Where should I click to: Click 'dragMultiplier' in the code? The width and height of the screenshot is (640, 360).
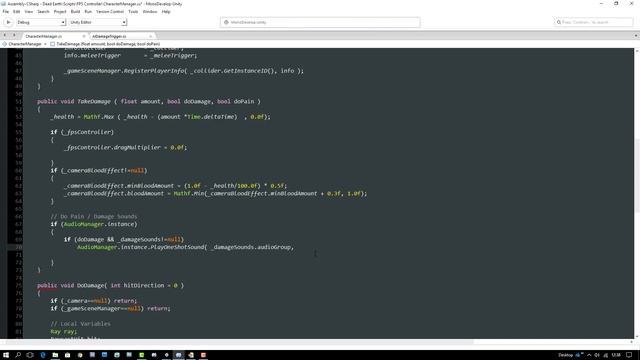[137, 147]
